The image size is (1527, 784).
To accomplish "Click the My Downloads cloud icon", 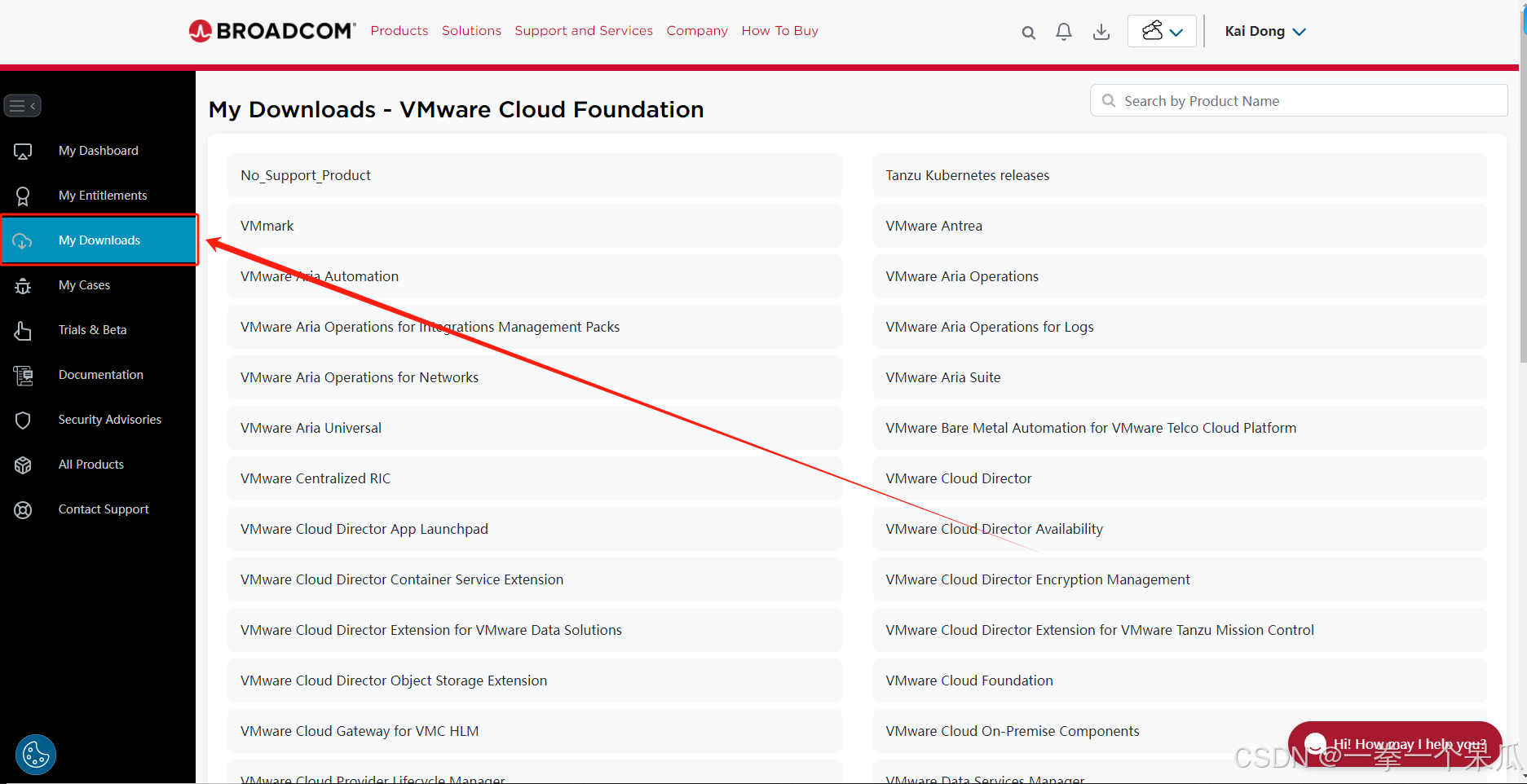I will click(23, 240).
